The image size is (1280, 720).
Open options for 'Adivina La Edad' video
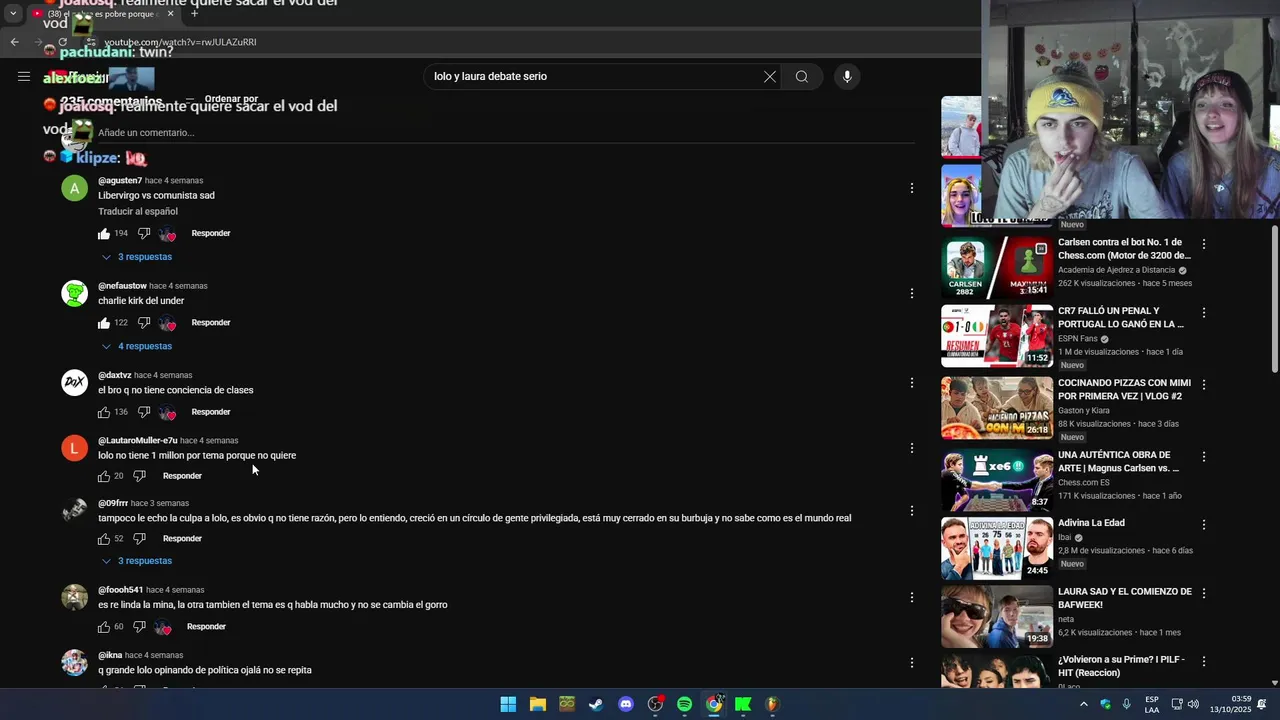pyautogui.click(x=1204, y=525)
